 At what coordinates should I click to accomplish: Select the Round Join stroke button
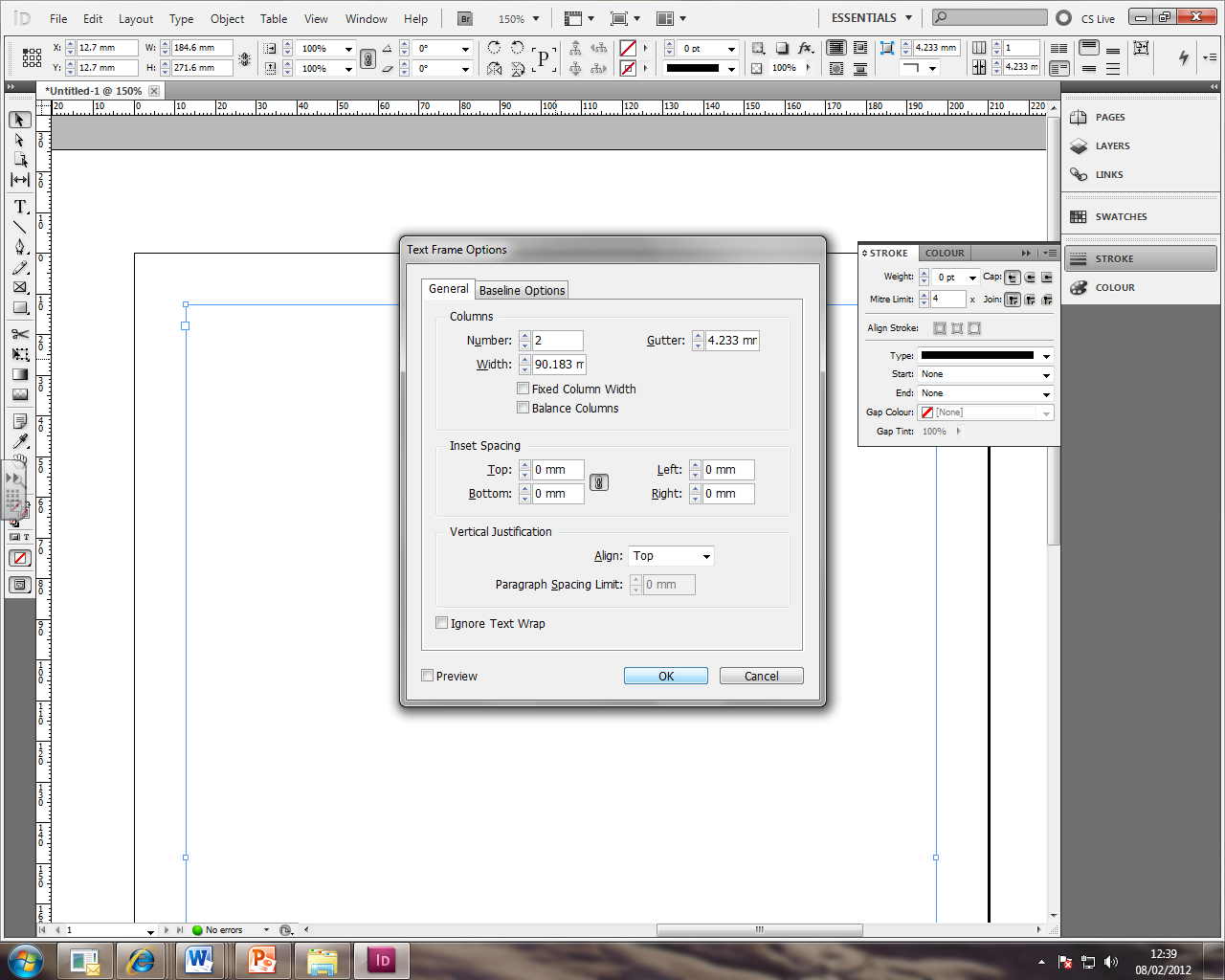1030,300
